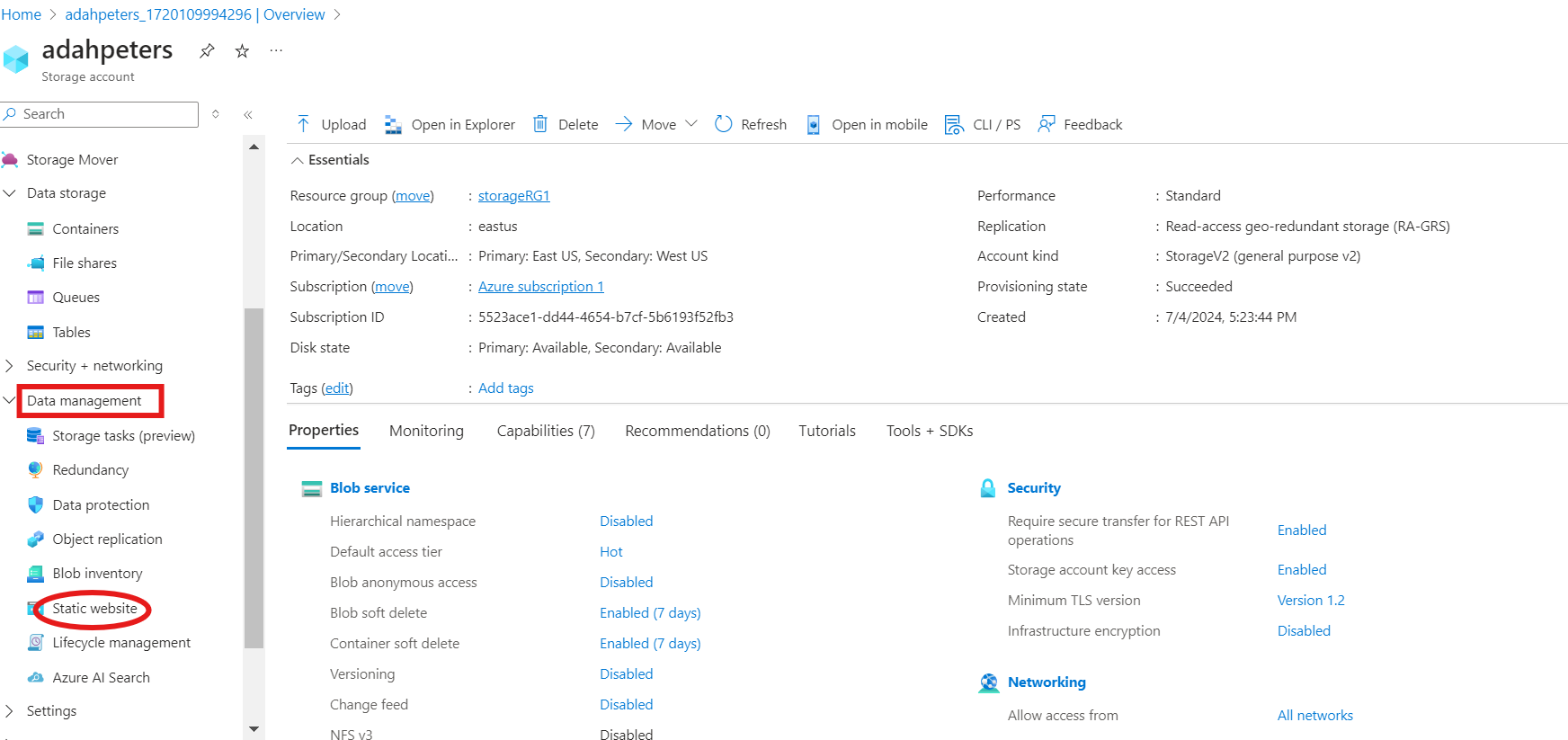The width and height of the screenshot is (1568, 740).
Task: Click the sidebar scrollbar up arrow
Action: 254,147
